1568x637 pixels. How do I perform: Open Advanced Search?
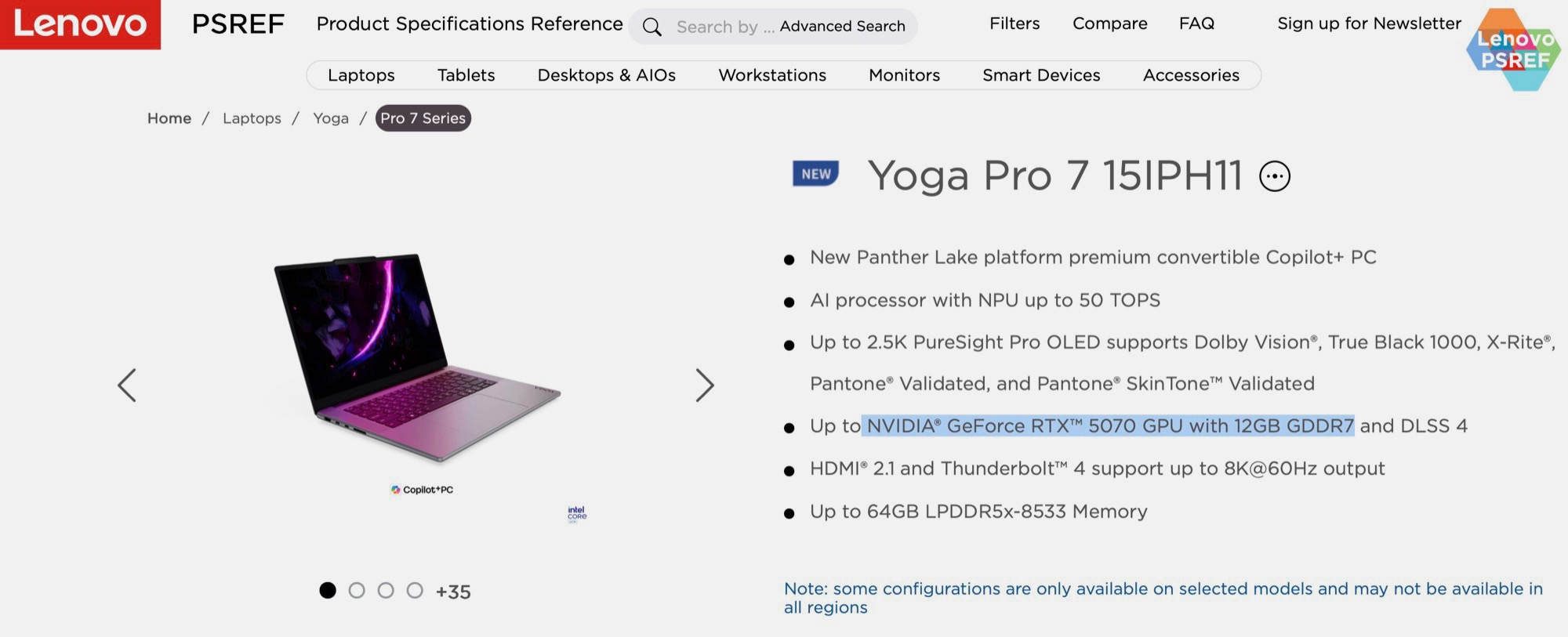[842, 27]
